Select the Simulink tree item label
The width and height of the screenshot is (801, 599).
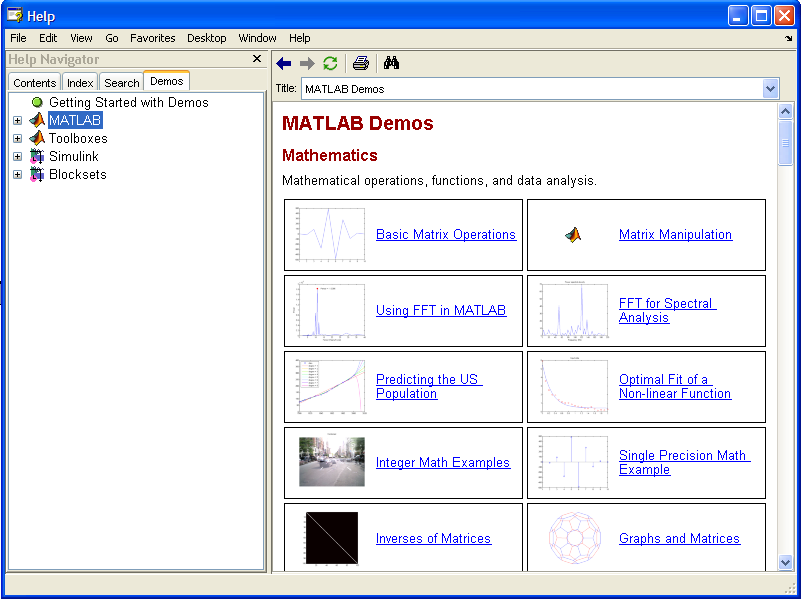point(74,156)
